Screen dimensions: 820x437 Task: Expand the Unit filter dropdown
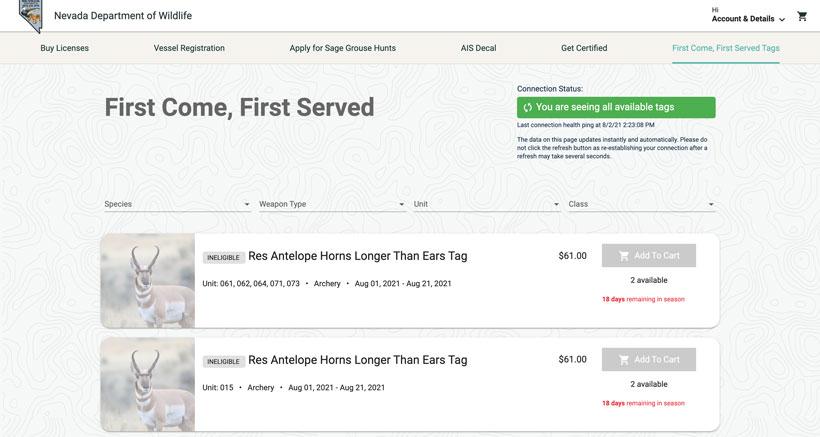point(487,205)
